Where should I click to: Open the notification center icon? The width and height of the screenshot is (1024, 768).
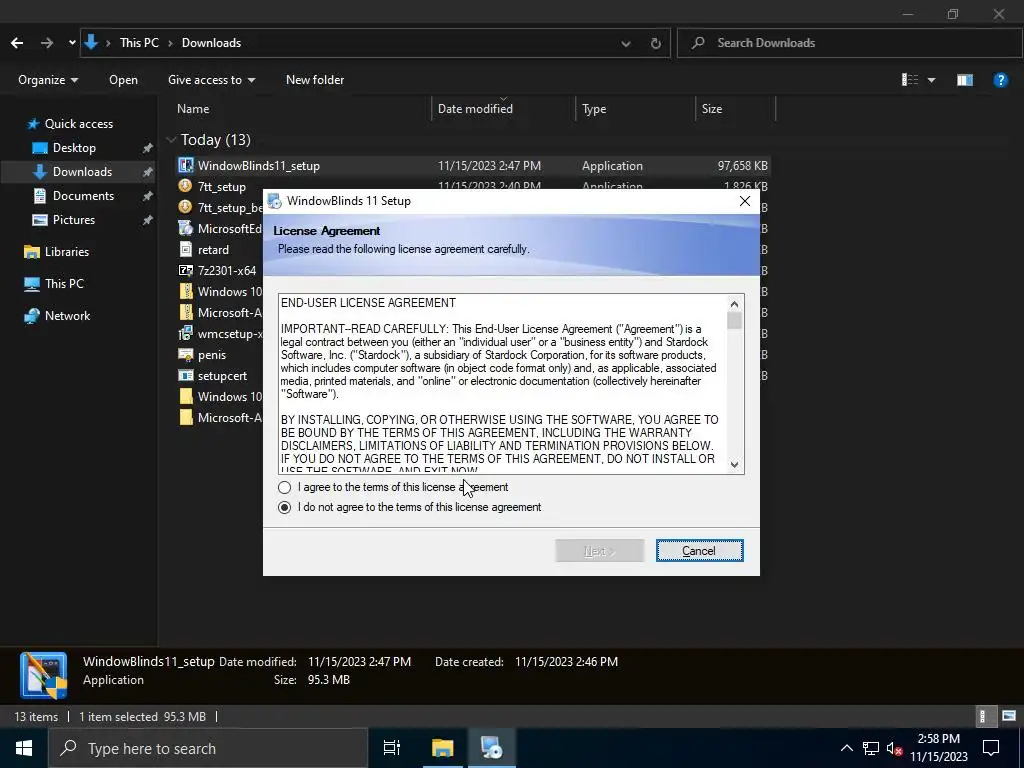pos(991,748)
